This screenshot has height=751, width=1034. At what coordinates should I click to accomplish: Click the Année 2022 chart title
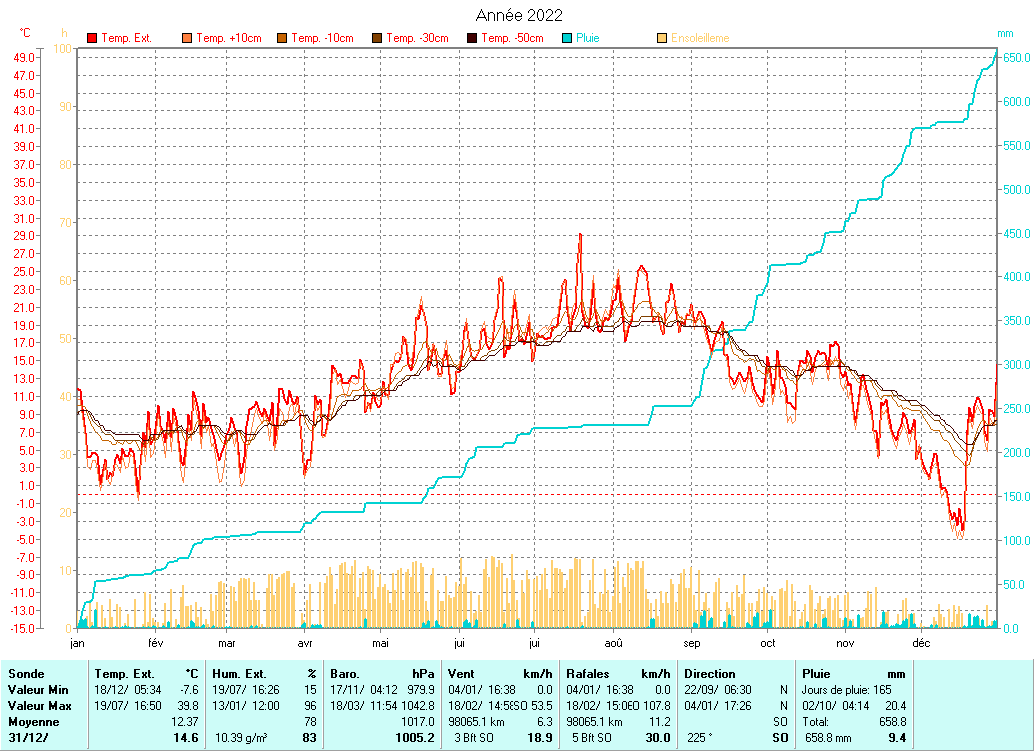(517, 15)
